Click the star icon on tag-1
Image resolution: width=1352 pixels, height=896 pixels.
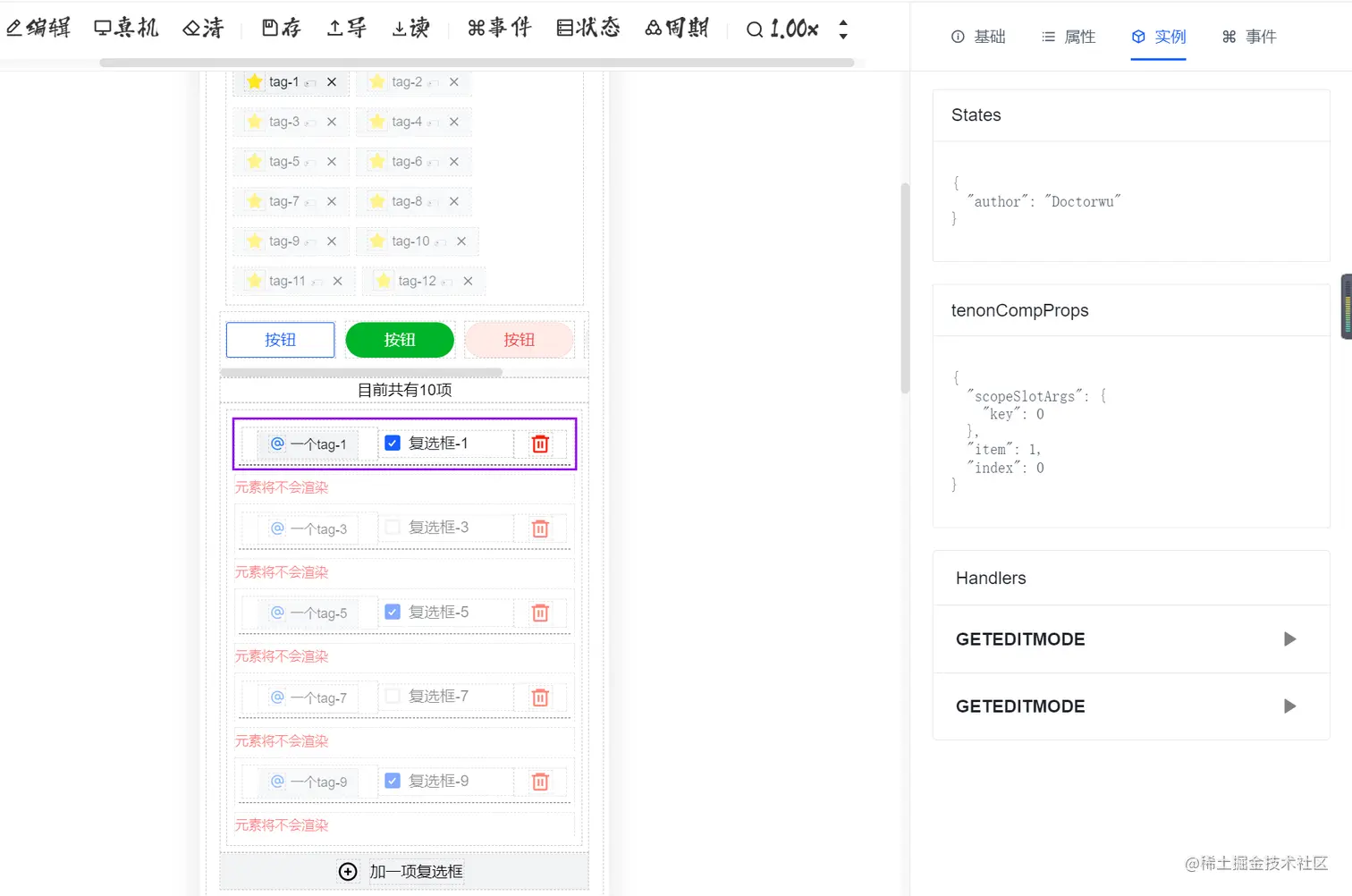click(255, 81)
